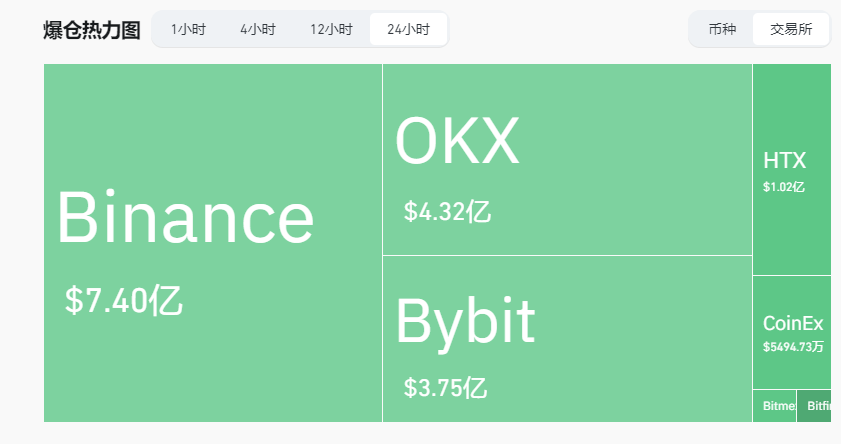Show 12小时 liquidation data
Image resolution: width=841 pixels, height=444 pixels.
tap(331, 29)
